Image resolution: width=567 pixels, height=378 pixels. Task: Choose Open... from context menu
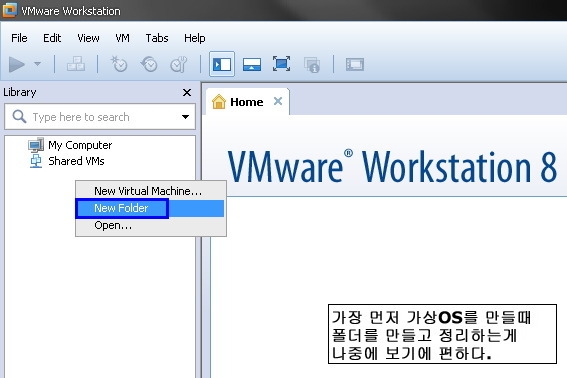(x=151, y=226)
